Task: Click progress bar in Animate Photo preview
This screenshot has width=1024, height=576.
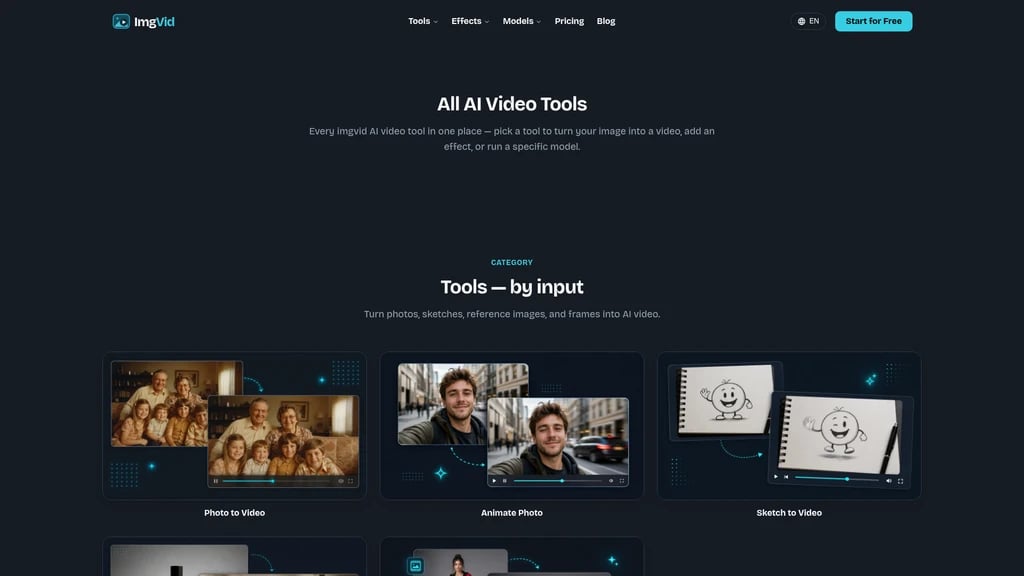Action: [x=558, y=481]
